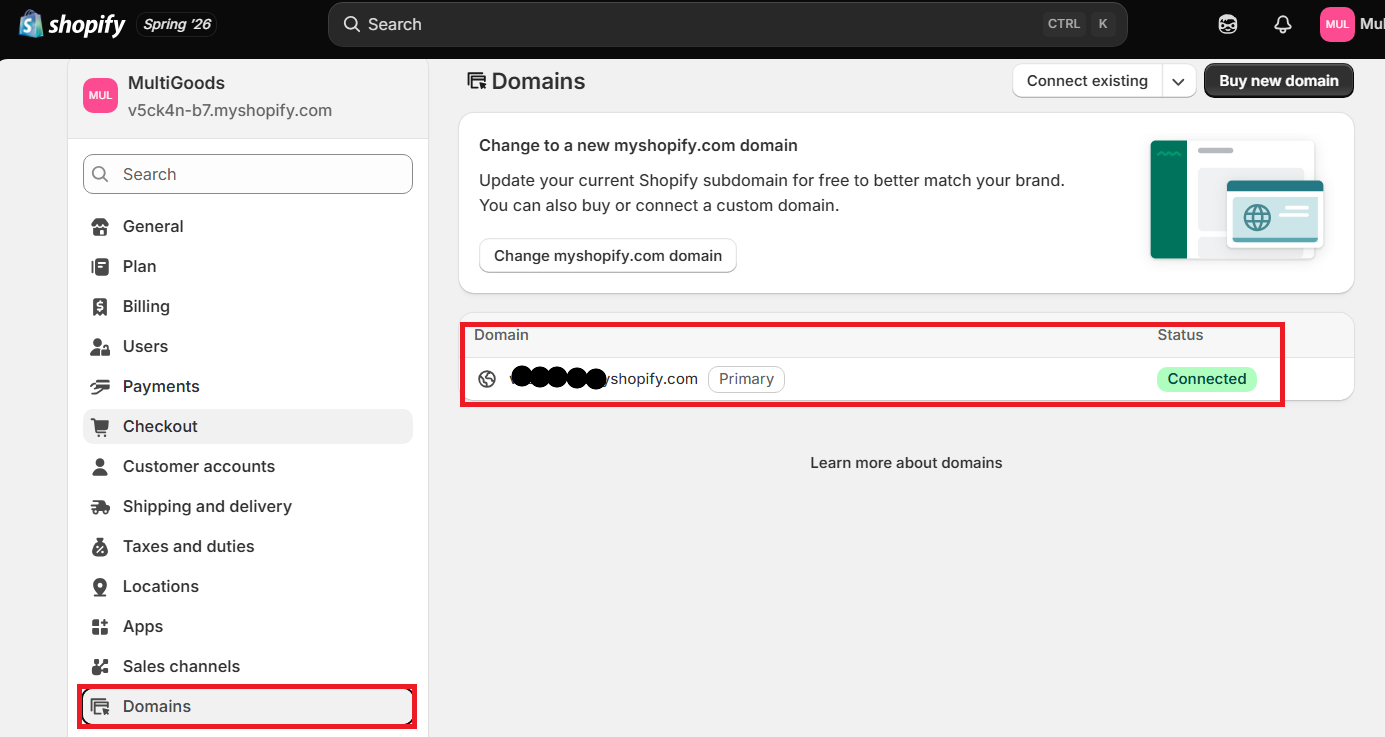This screenshot has height=737, width=1385.
Task: Open Taxes and duties settings
Action: pyautogui.click(x=248, y=546)
